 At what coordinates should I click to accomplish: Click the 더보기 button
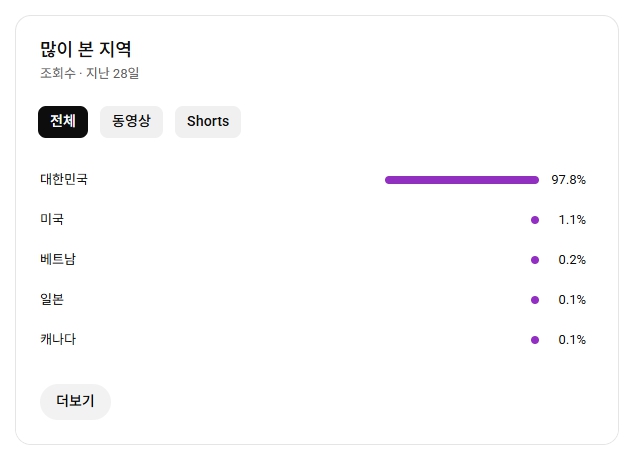75,402
